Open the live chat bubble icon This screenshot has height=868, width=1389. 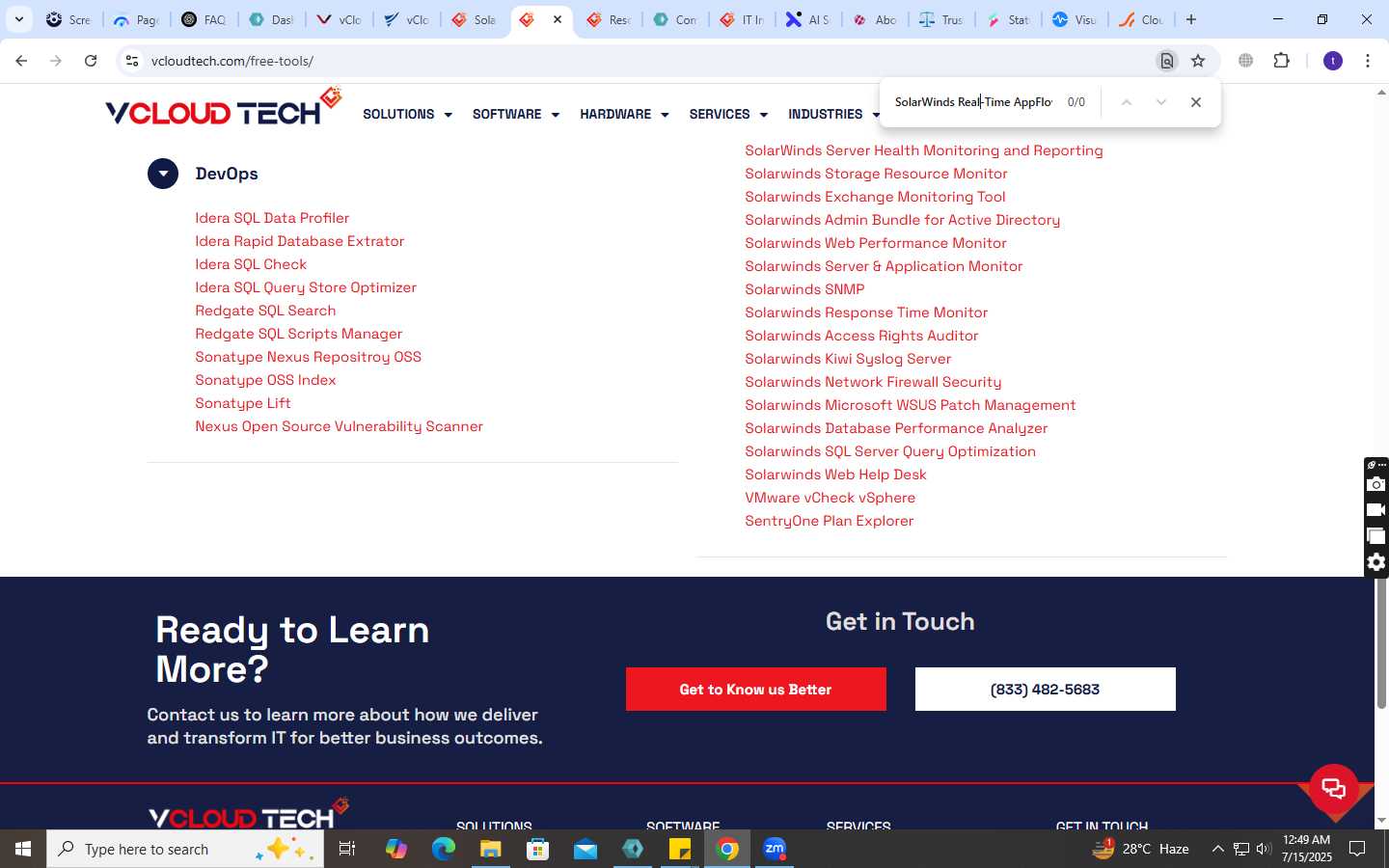point(1334,788)
